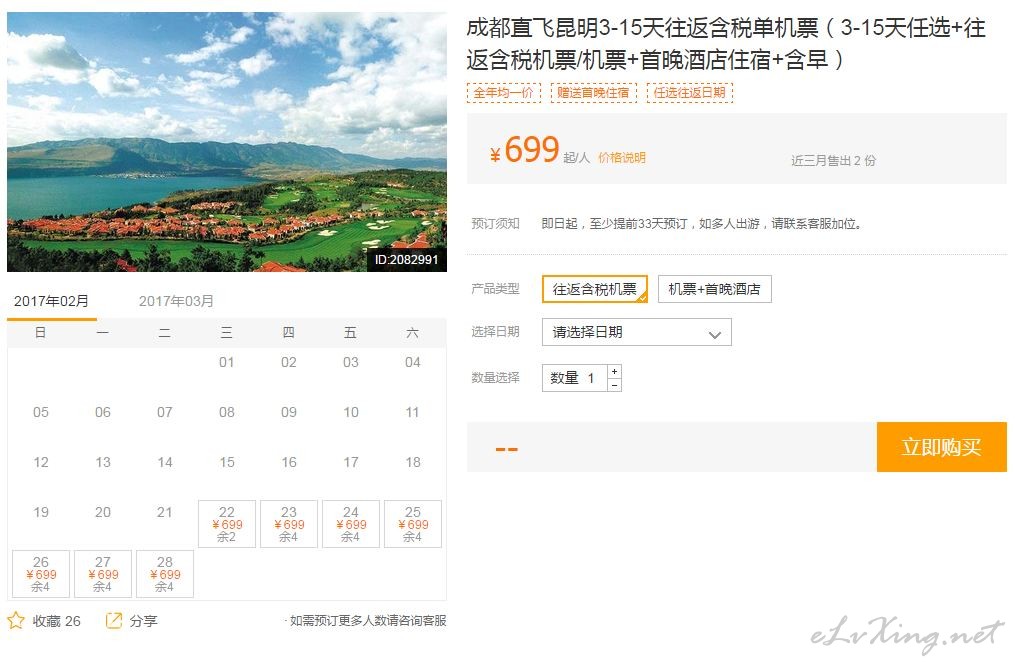The image size is (1015, 668).
Task: Click the star favorite icon
Action: tap(16, 621)
